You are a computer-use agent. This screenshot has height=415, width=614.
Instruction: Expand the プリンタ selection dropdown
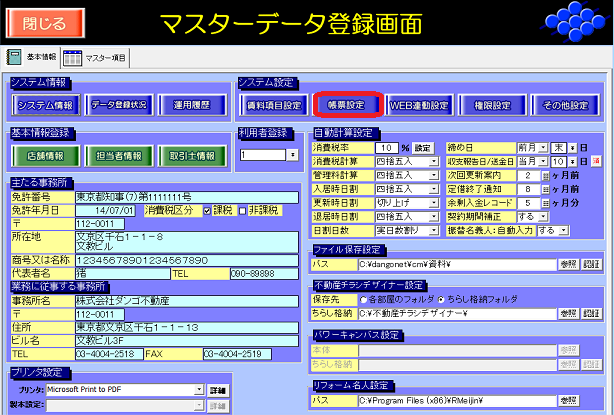[200, 388]
